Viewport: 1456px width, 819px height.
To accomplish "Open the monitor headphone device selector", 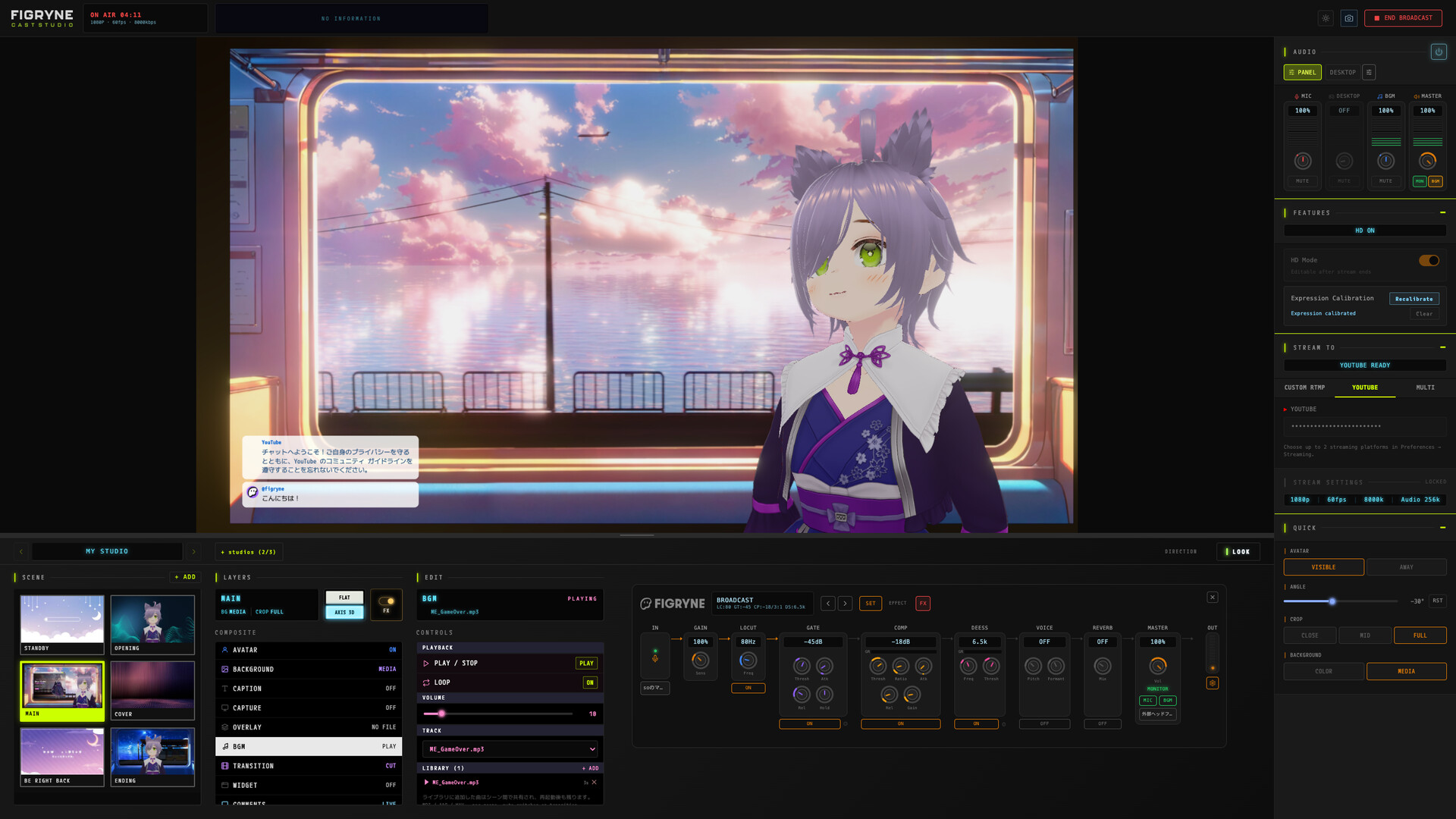I will tap(1157, 714).
